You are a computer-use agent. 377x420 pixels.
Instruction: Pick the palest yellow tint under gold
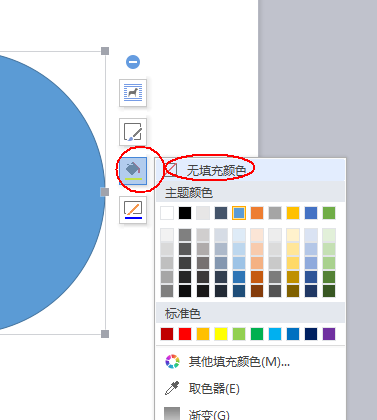coord(293,235)
